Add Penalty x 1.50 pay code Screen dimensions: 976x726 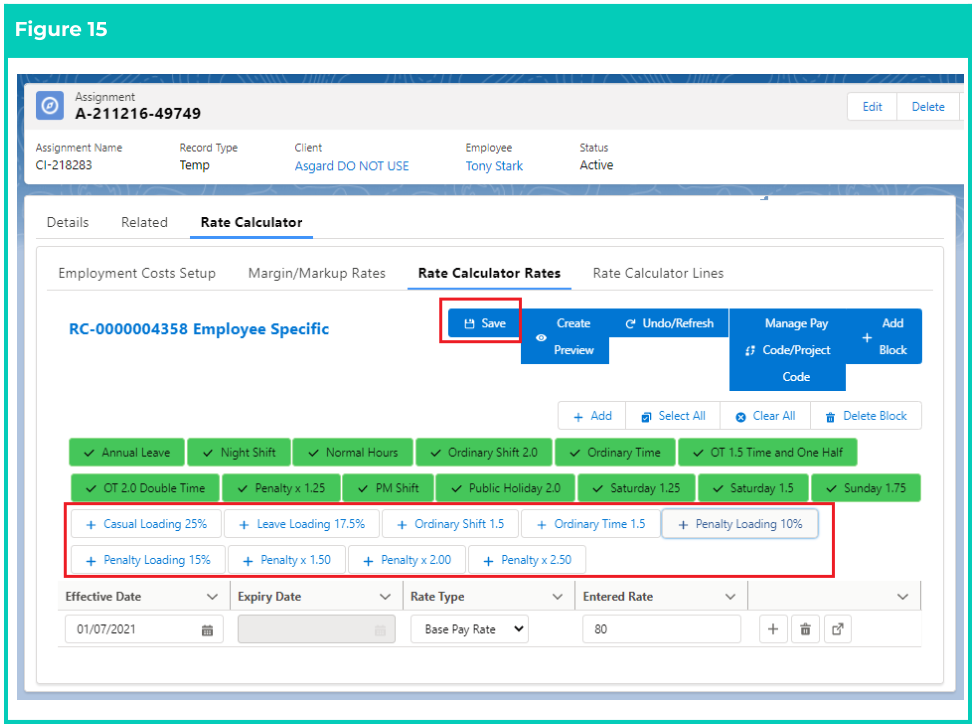(x=287, y=560)
